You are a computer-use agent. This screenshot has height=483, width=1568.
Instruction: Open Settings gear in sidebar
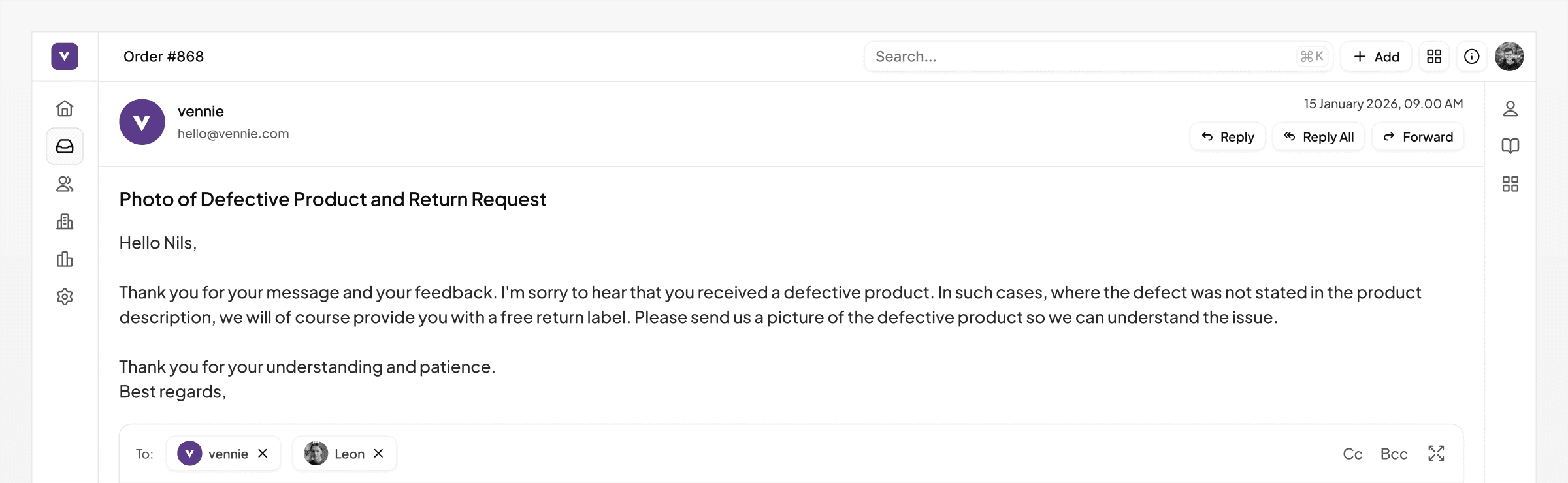[65, 297]
